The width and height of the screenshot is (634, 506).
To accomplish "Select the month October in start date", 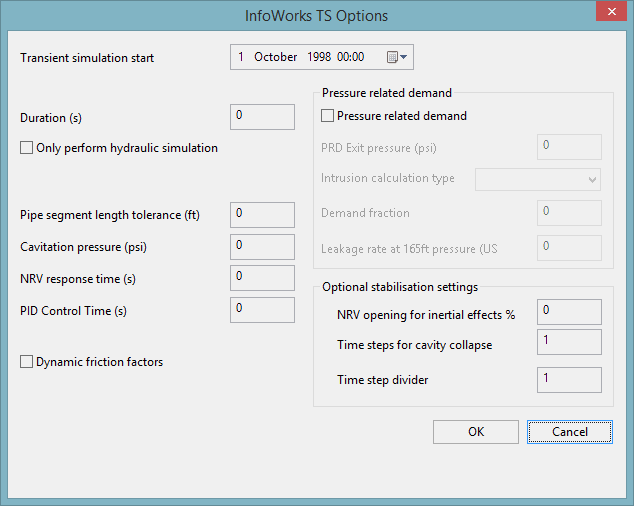I will point(276,57).
